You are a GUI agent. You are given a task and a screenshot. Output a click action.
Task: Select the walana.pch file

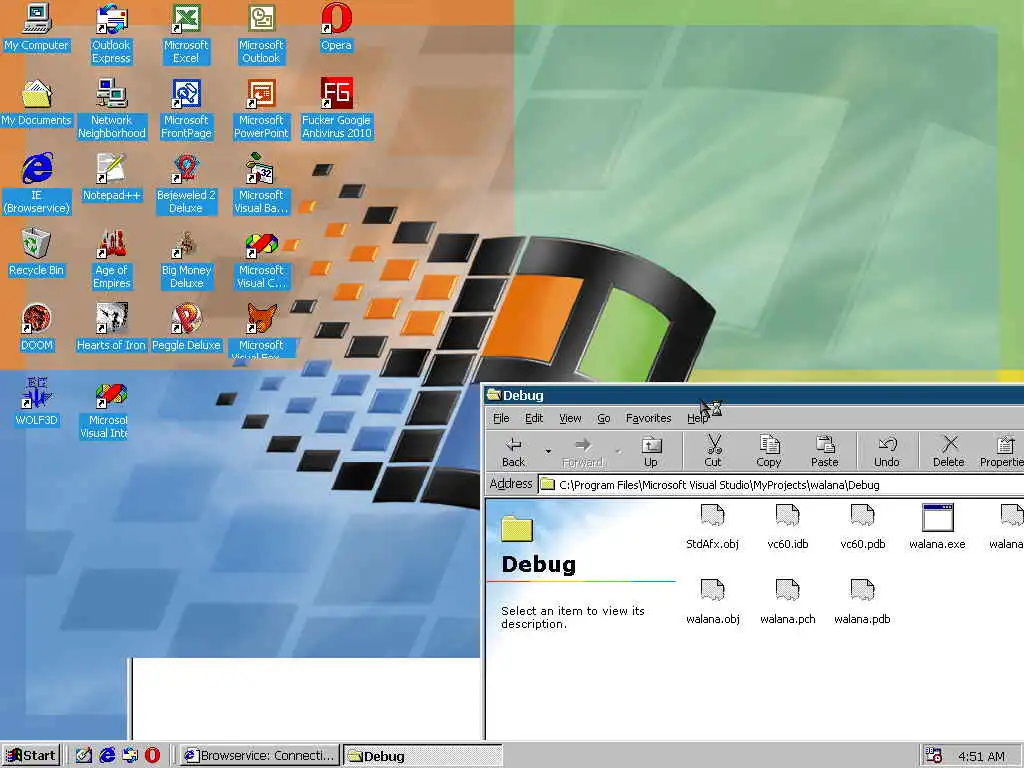788,601
